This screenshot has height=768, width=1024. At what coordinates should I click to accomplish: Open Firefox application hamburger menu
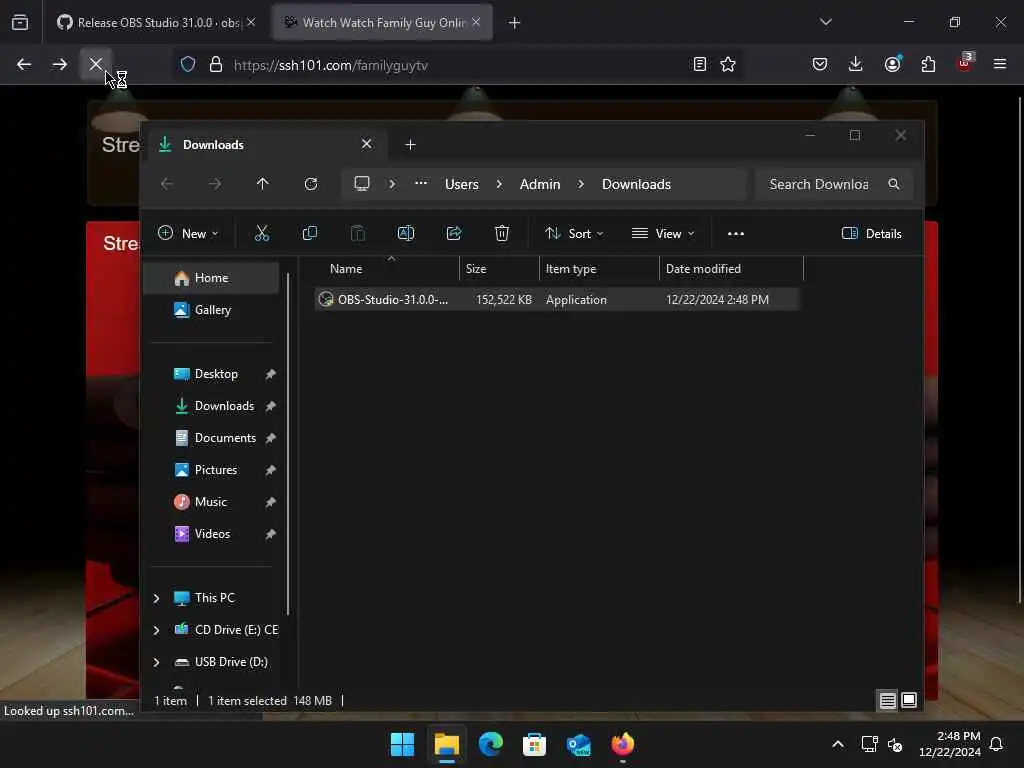(x=999, y=64)
